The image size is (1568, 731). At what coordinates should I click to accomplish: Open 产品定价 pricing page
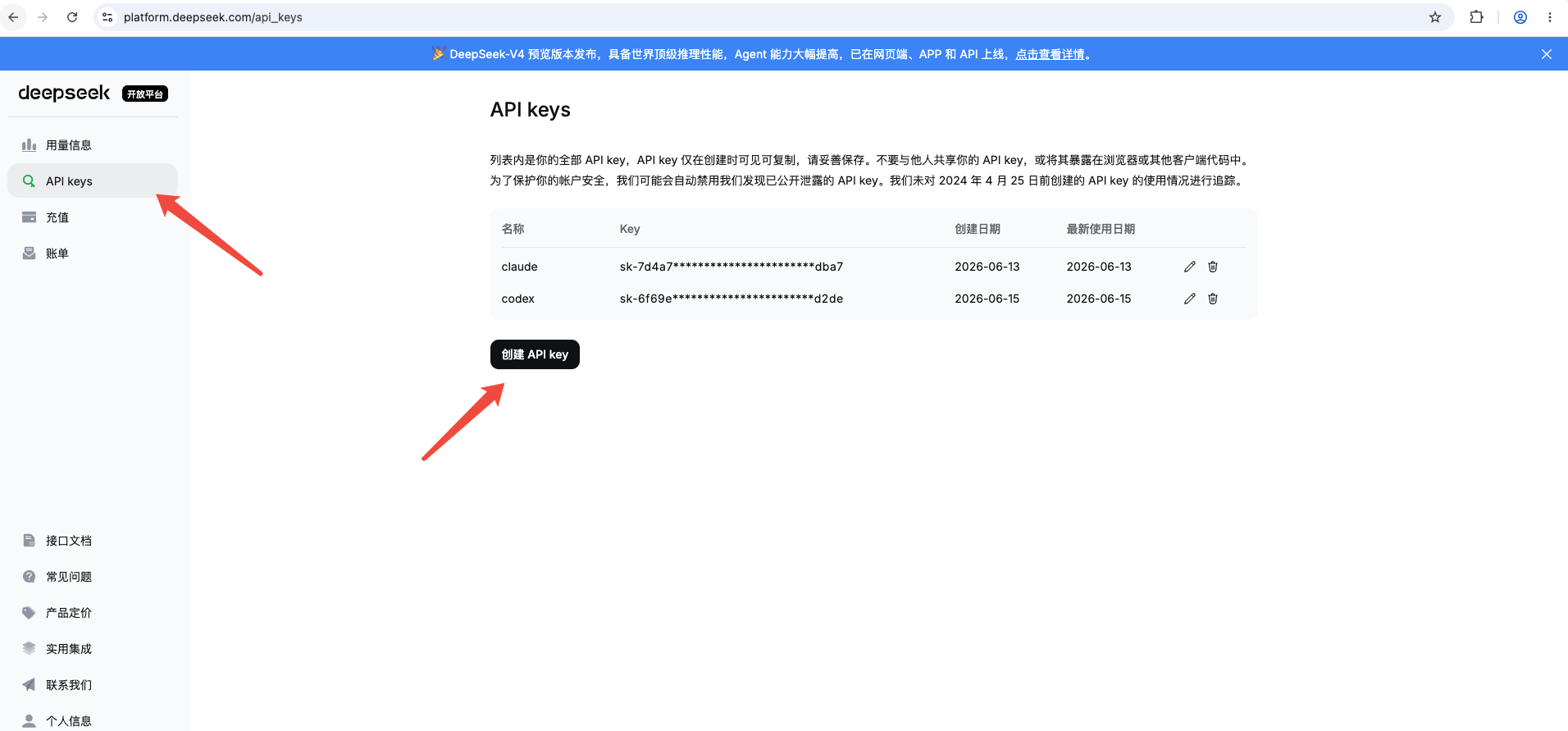coord(93,613)
